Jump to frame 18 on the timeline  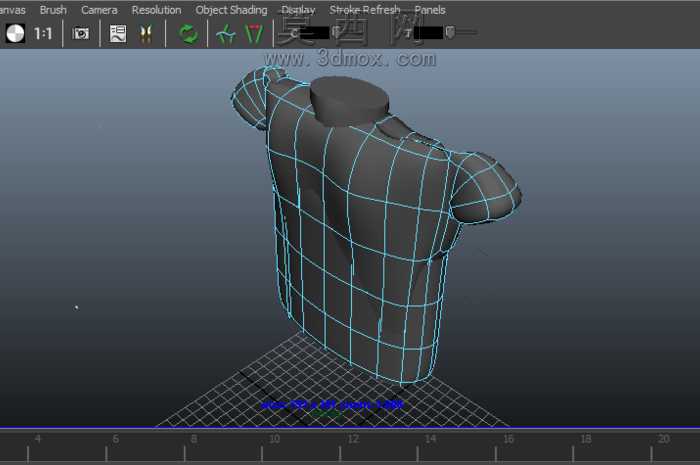pyautogui.click(x=586, y=439)
